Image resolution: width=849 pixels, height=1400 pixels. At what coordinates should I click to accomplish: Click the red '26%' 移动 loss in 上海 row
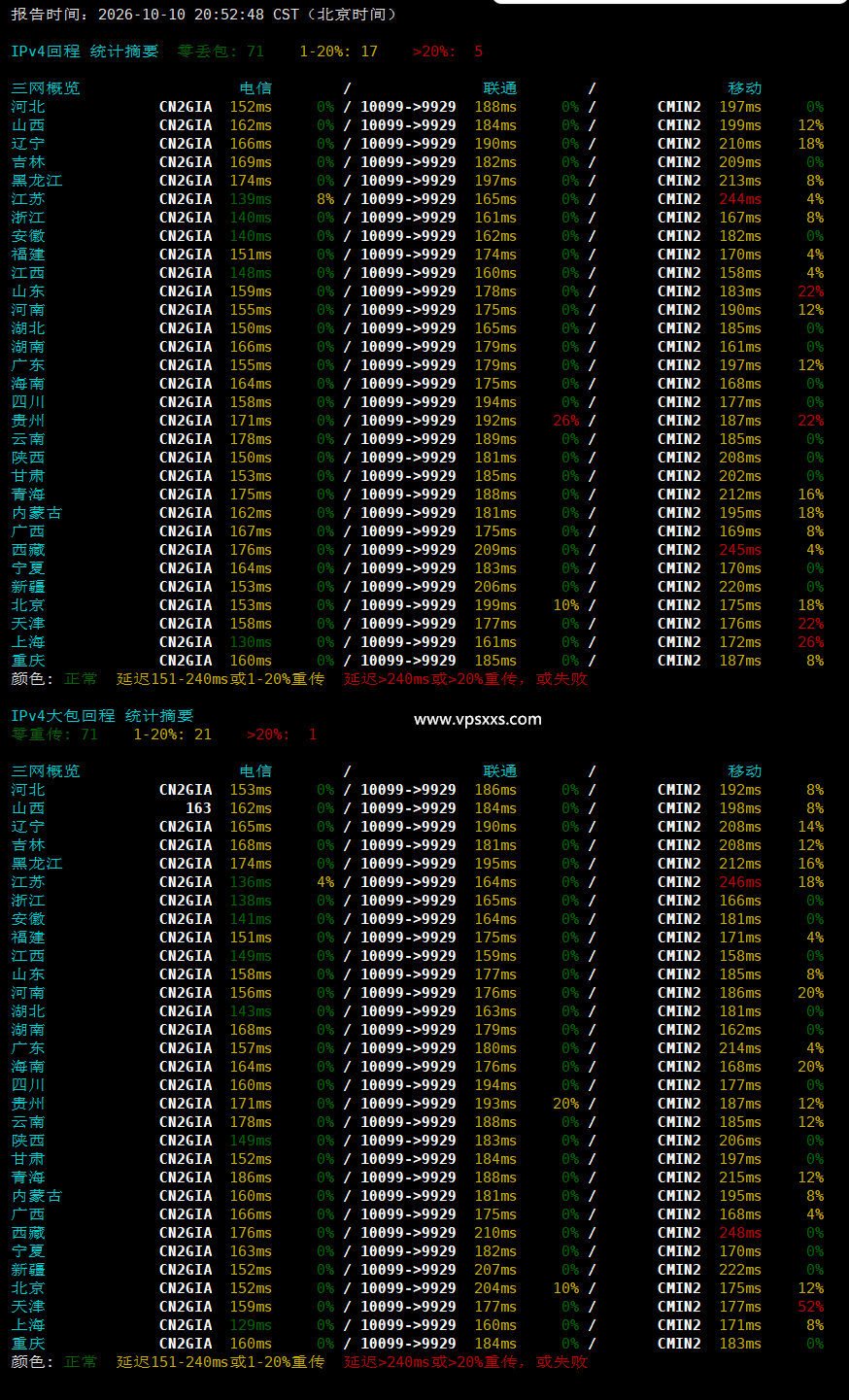810,642
